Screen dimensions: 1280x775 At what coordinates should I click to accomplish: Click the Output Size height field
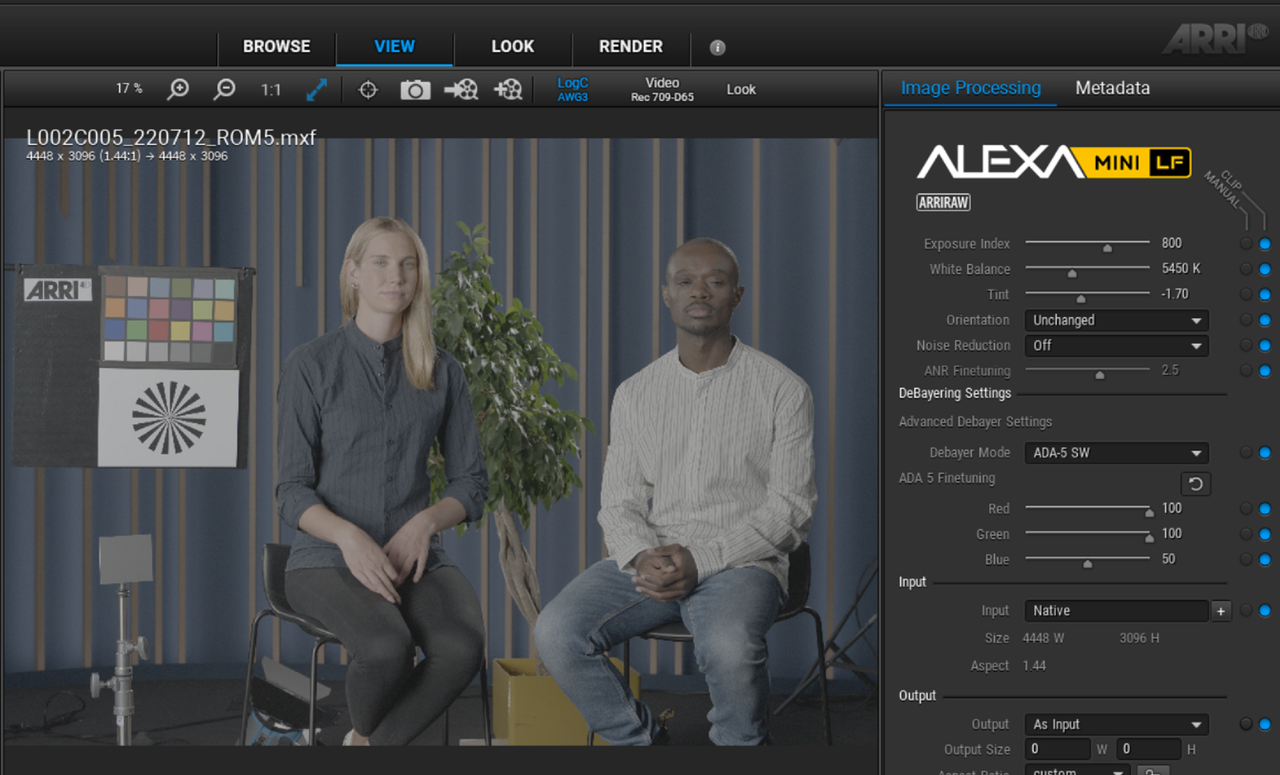[1148, 749]
